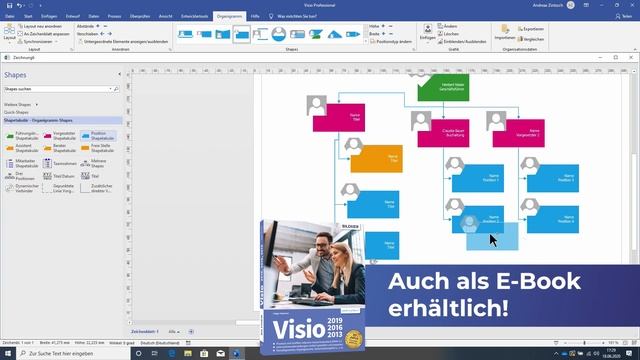Select the third shape style in the gallery
Image resolution: width=640 pixels, height=360 pixels.
223,34
